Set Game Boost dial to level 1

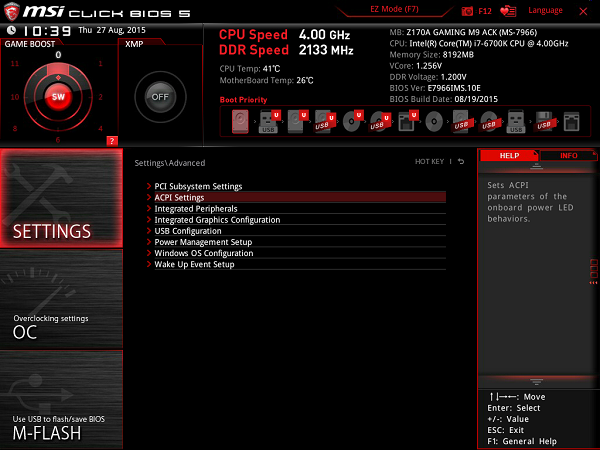pos(100,64)
